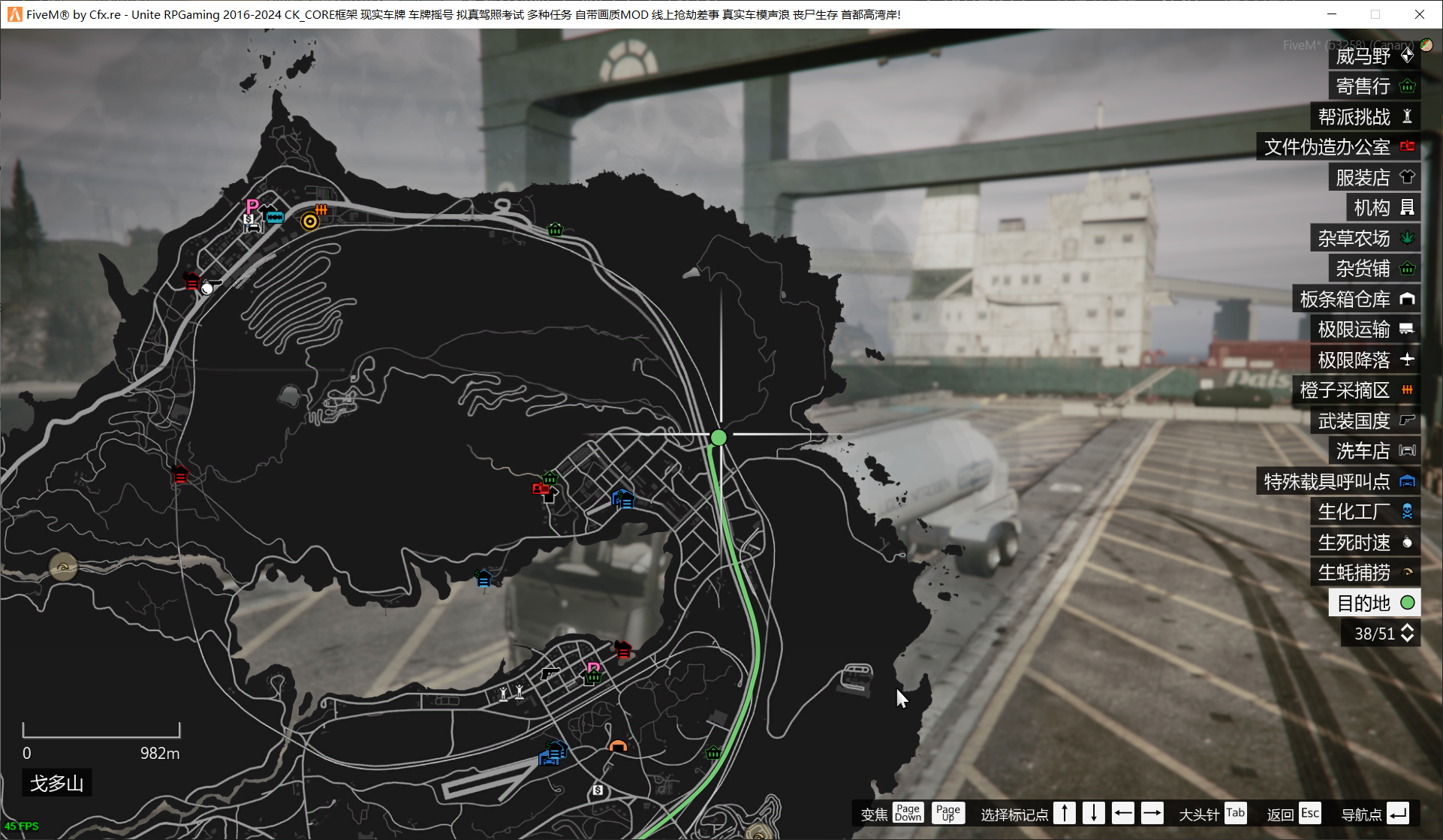Click the blue house blip on the lake's north shore
Viewport: 1443px width, 840px height.
[x=484, y=578]
